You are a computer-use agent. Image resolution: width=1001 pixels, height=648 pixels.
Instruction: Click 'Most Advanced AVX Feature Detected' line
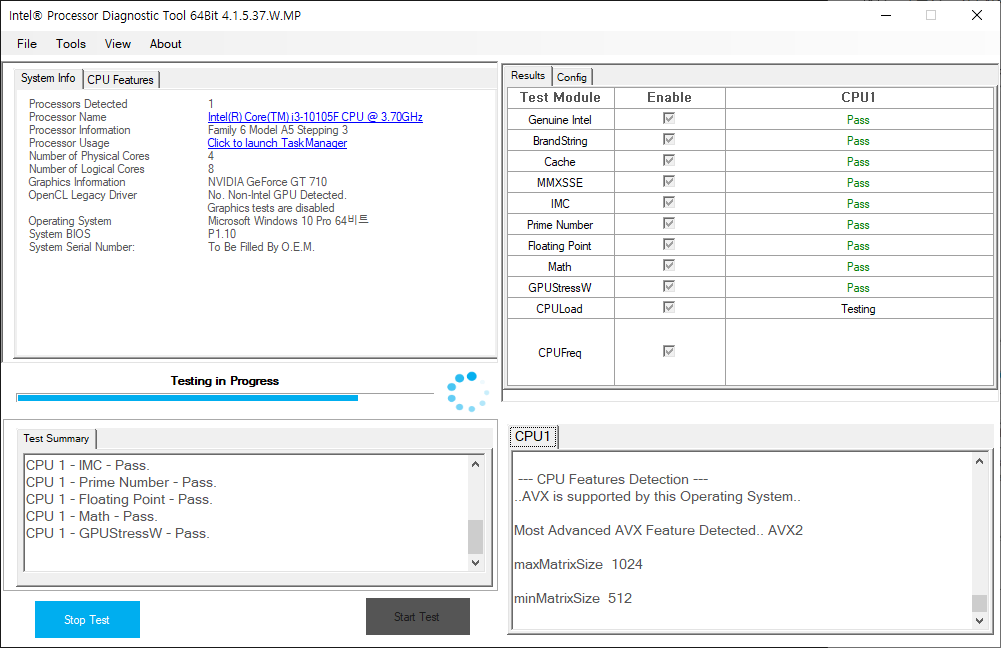tap(658, 531)
